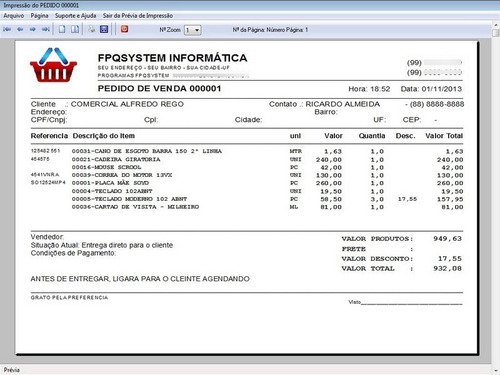500x375 pixels.
Task: Open the Página menu
Action: (39, 16)
